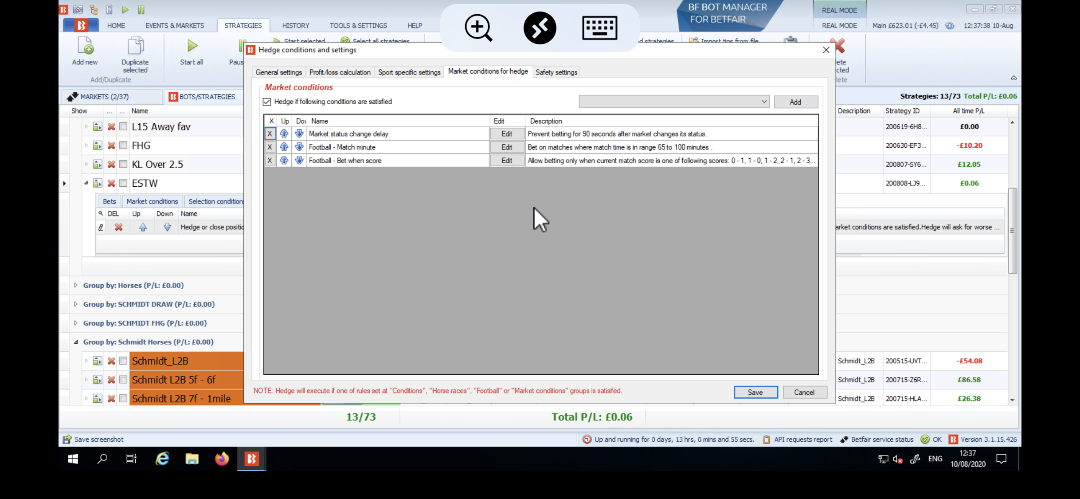Click the Add new strategy icon
Viewport: 1080px width, 499px height.
85,47
